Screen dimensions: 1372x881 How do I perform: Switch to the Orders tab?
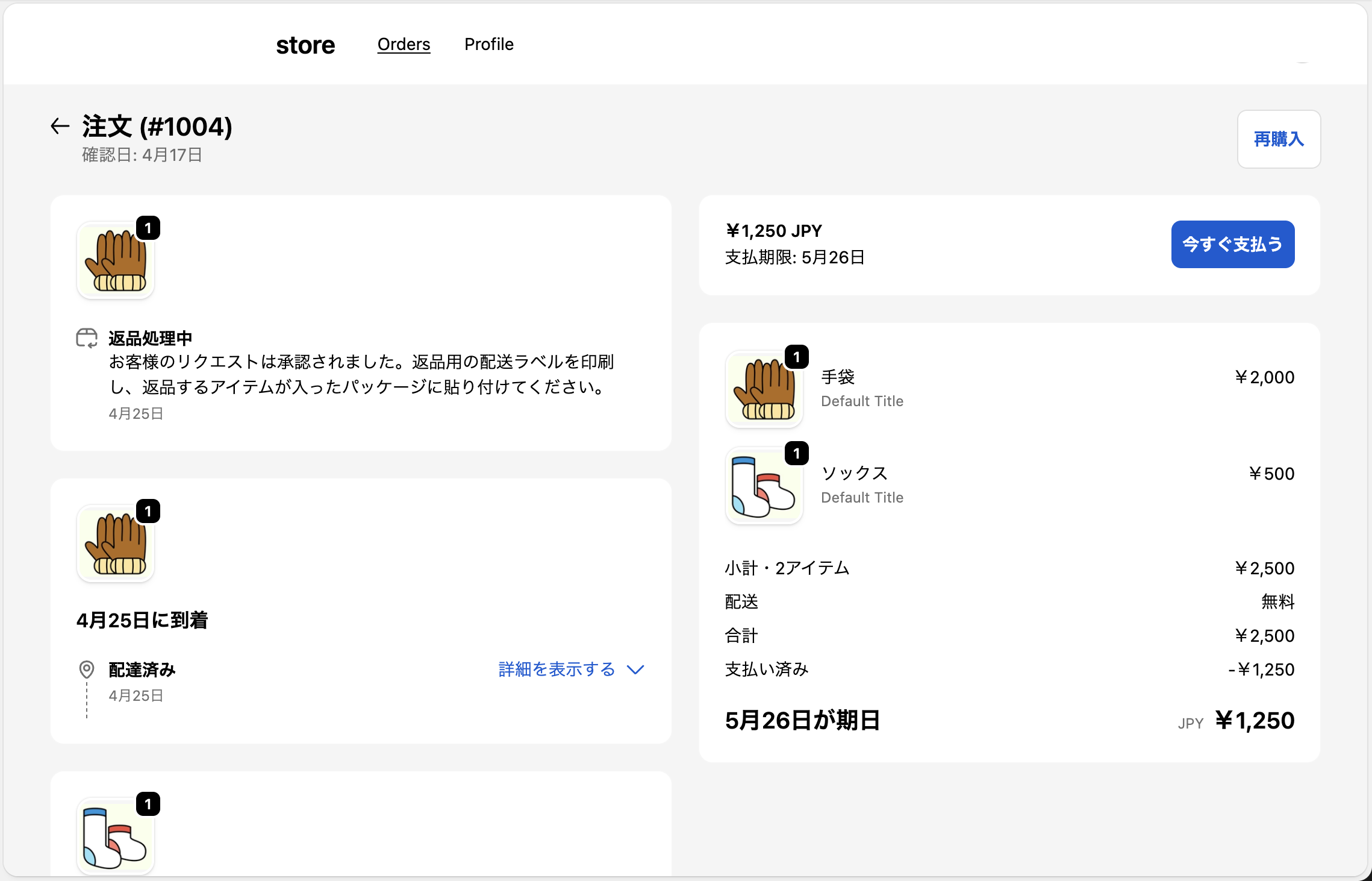coord(404,44)
